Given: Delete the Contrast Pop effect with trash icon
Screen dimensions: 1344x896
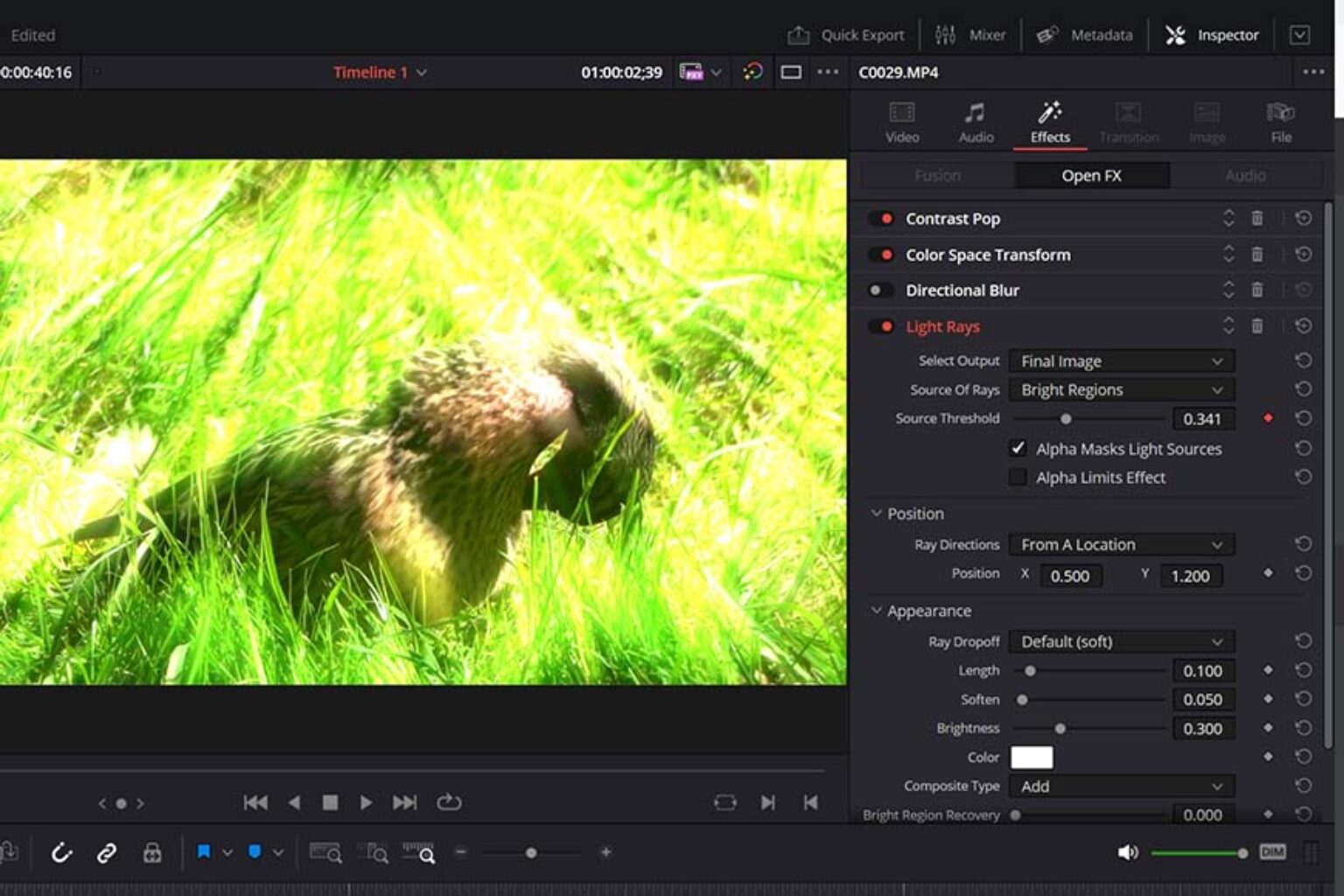Looking at the screenshot, I should 1256,219.
